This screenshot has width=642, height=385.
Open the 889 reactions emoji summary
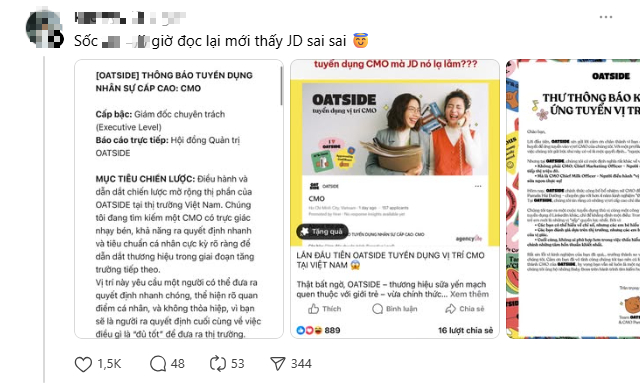click(318, 330)
